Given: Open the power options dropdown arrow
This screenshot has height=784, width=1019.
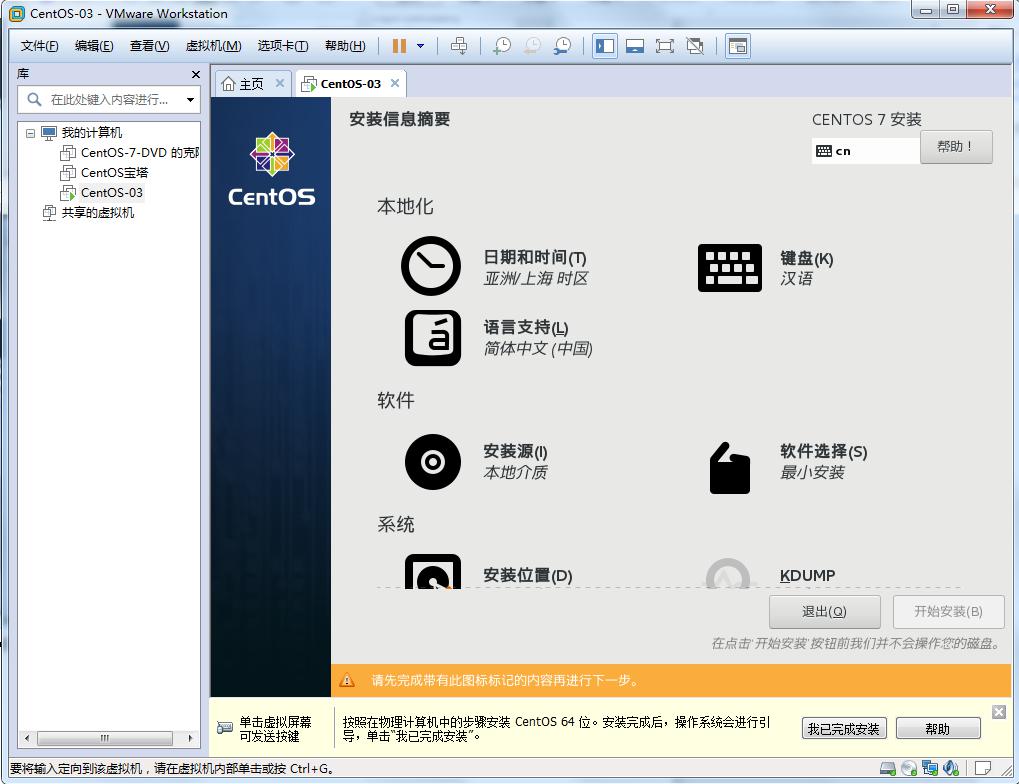Looking at the screenshot, I should coord(420,46).
